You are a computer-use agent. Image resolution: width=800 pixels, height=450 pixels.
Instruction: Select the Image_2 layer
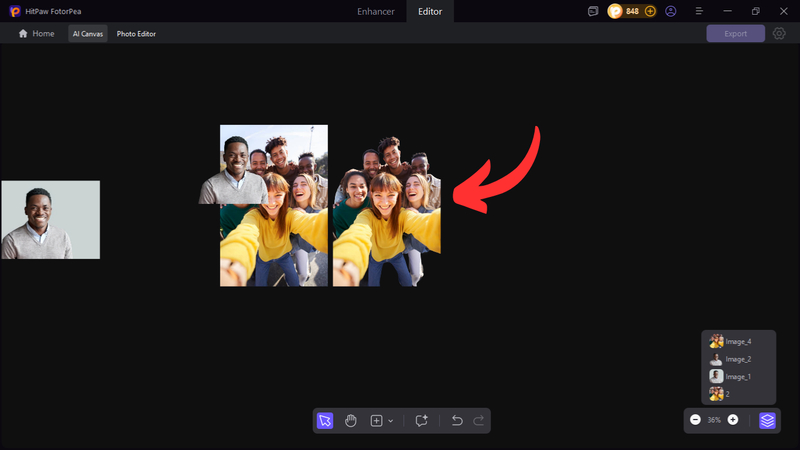[x=738, y=359]
